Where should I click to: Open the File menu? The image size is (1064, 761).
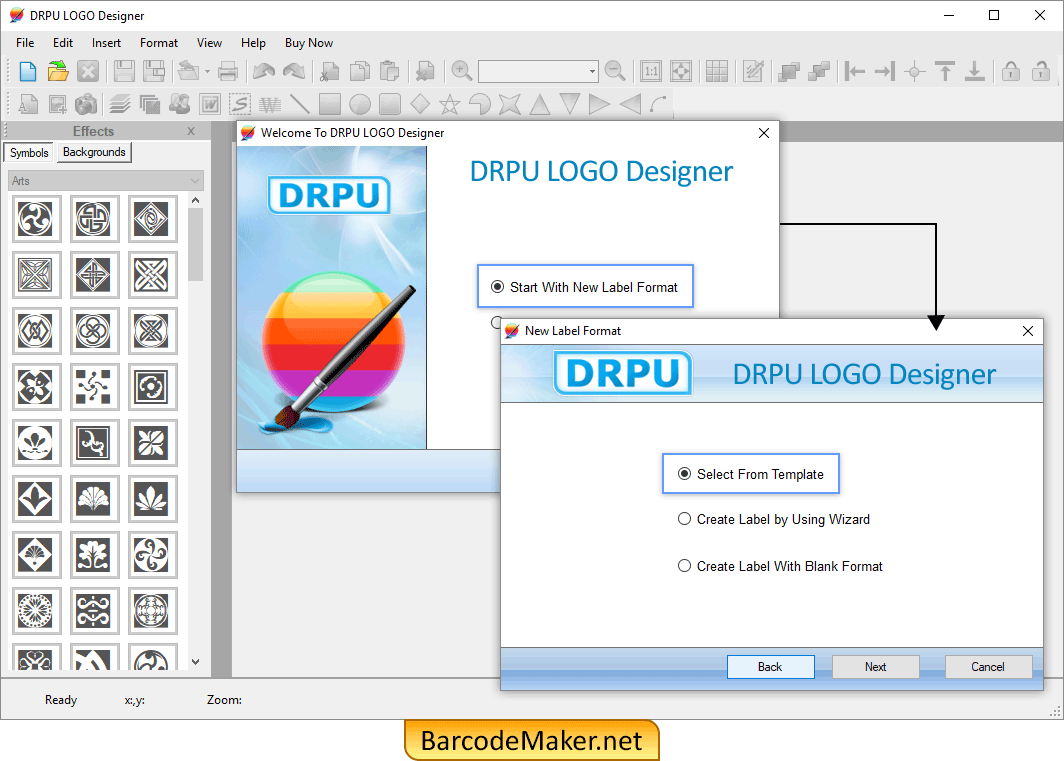[25, 43]
